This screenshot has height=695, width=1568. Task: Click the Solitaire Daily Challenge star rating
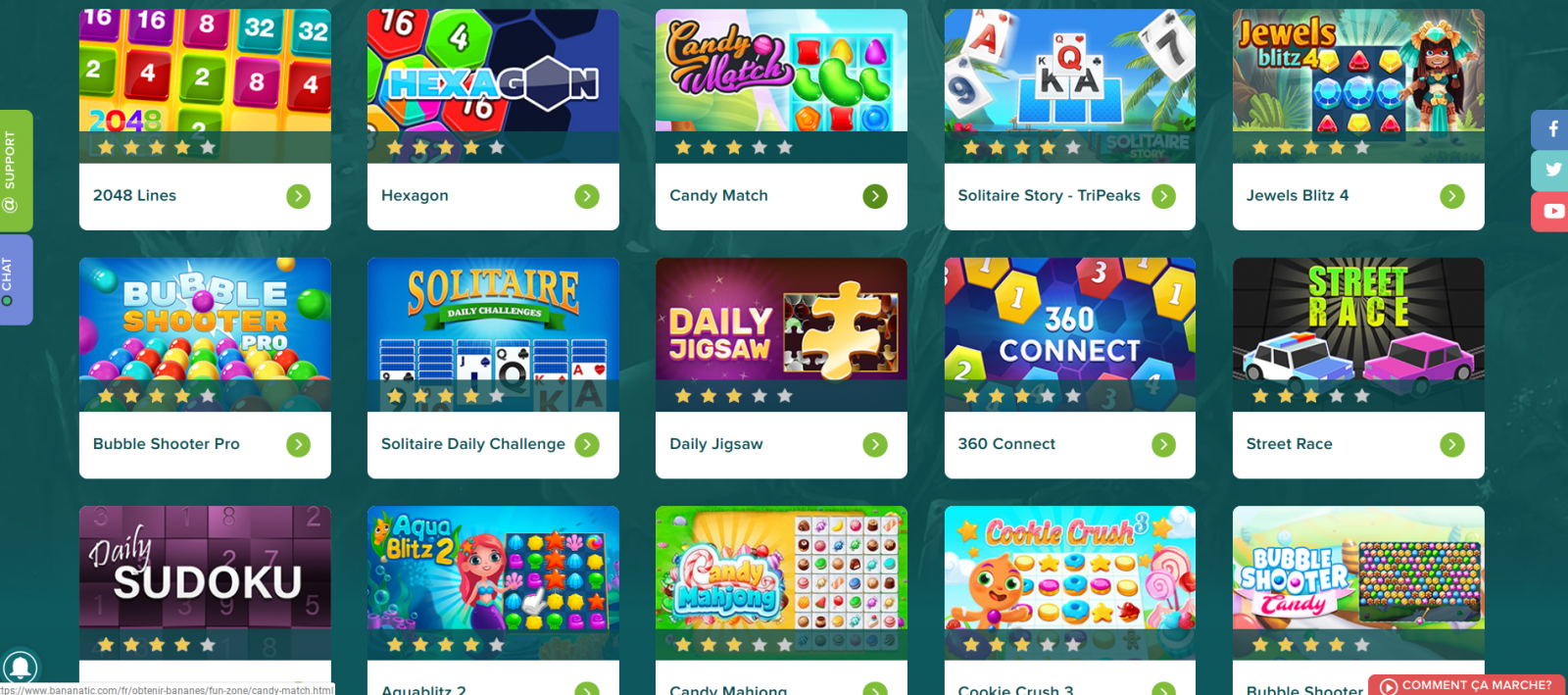click(x=446, y=396)
